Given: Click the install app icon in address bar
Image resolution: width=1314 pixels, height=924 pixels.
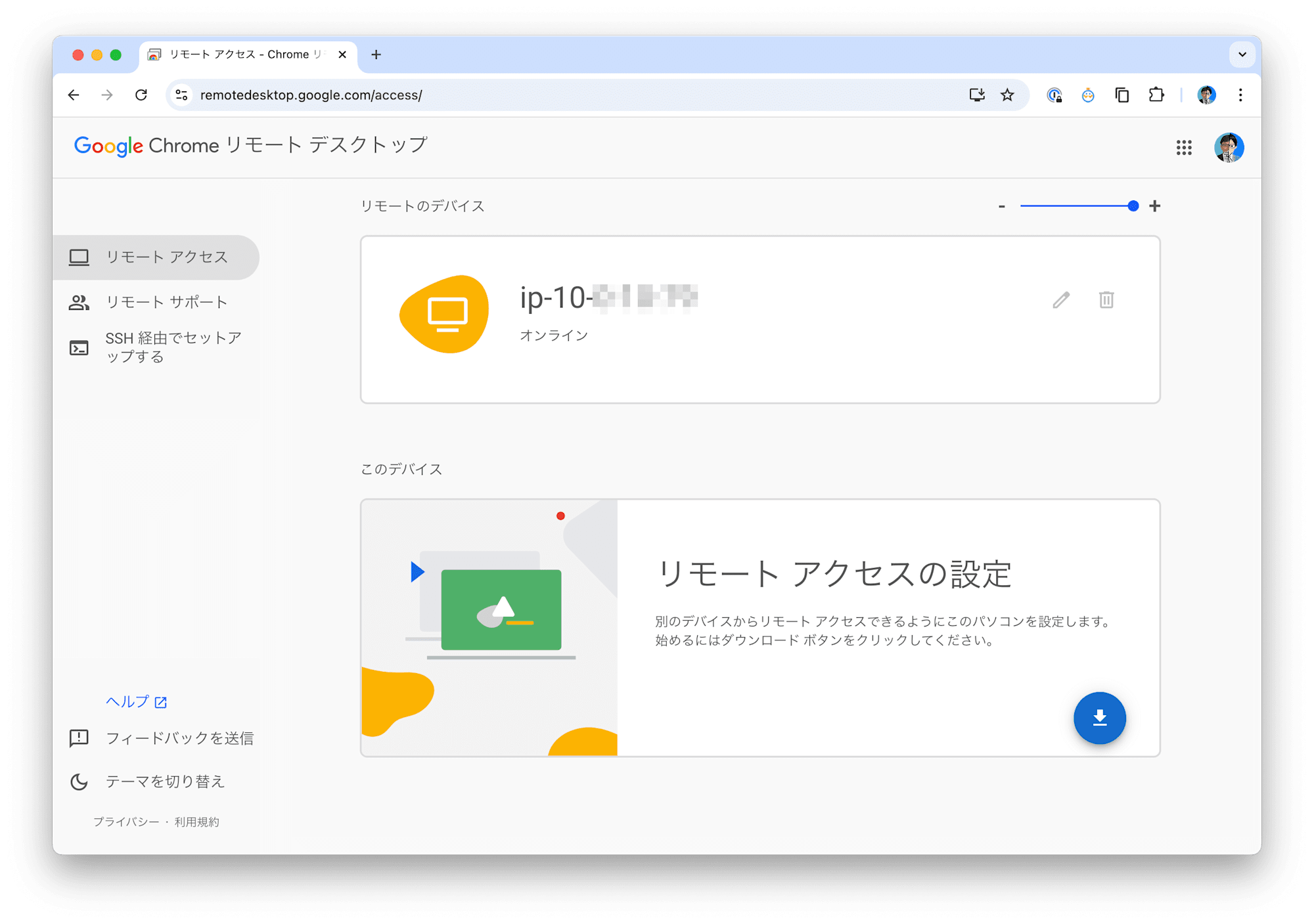Looking at the screenshot, I should point(977,95).
